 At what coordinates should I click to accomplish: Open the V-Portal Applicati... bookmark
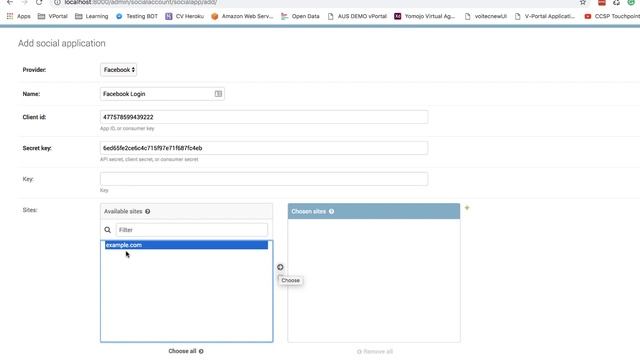545,16
